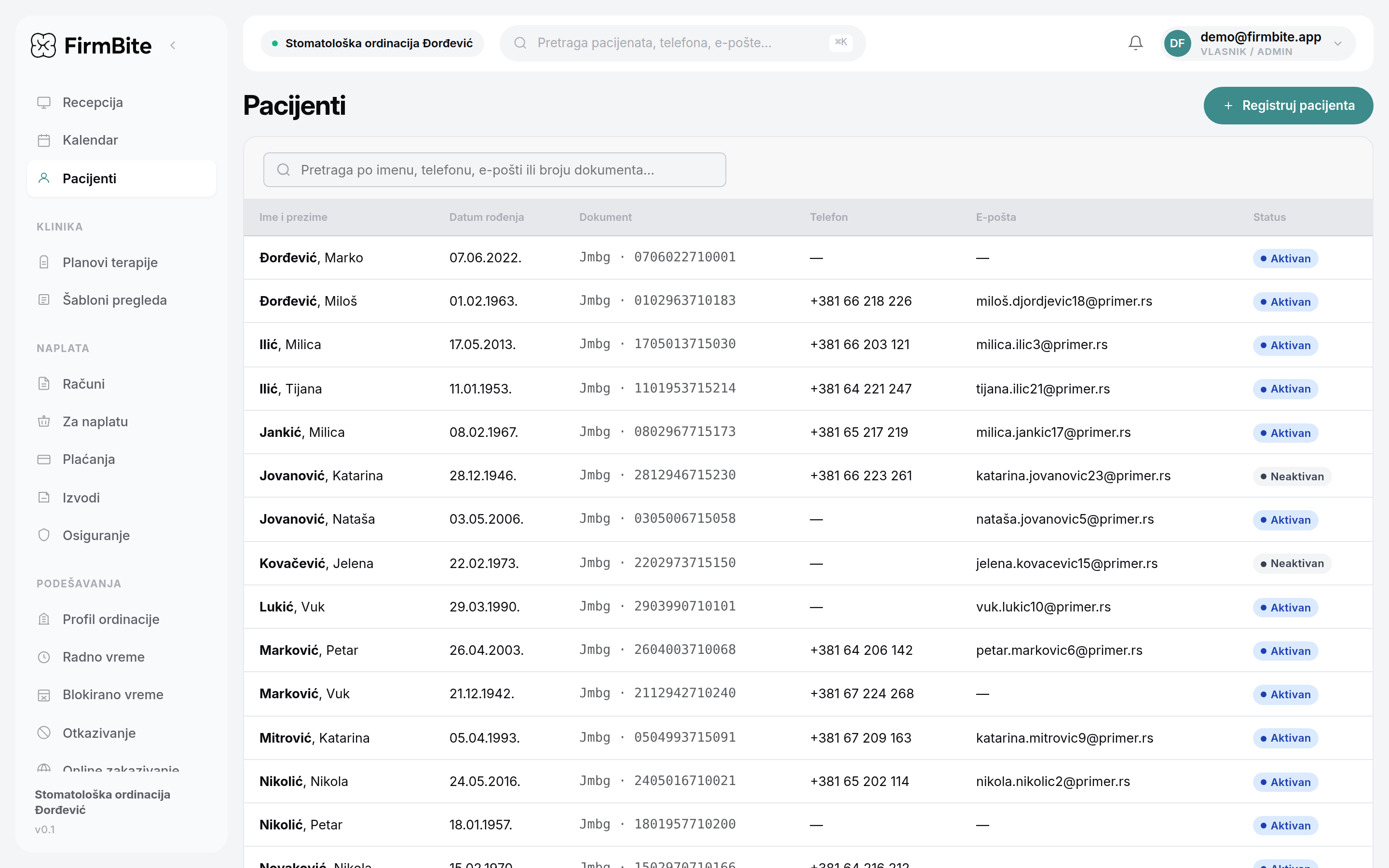Click the magnifier icon in patient table search
The width and height of the screenshot is (1389, 868).
pyautogui.click(x=283, y=170)
